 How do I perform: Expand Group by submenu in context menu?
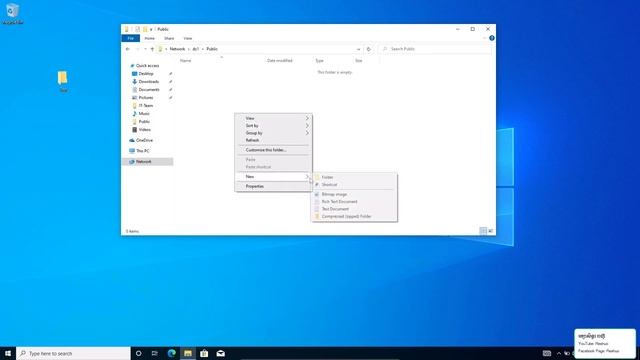click(273, 133)
